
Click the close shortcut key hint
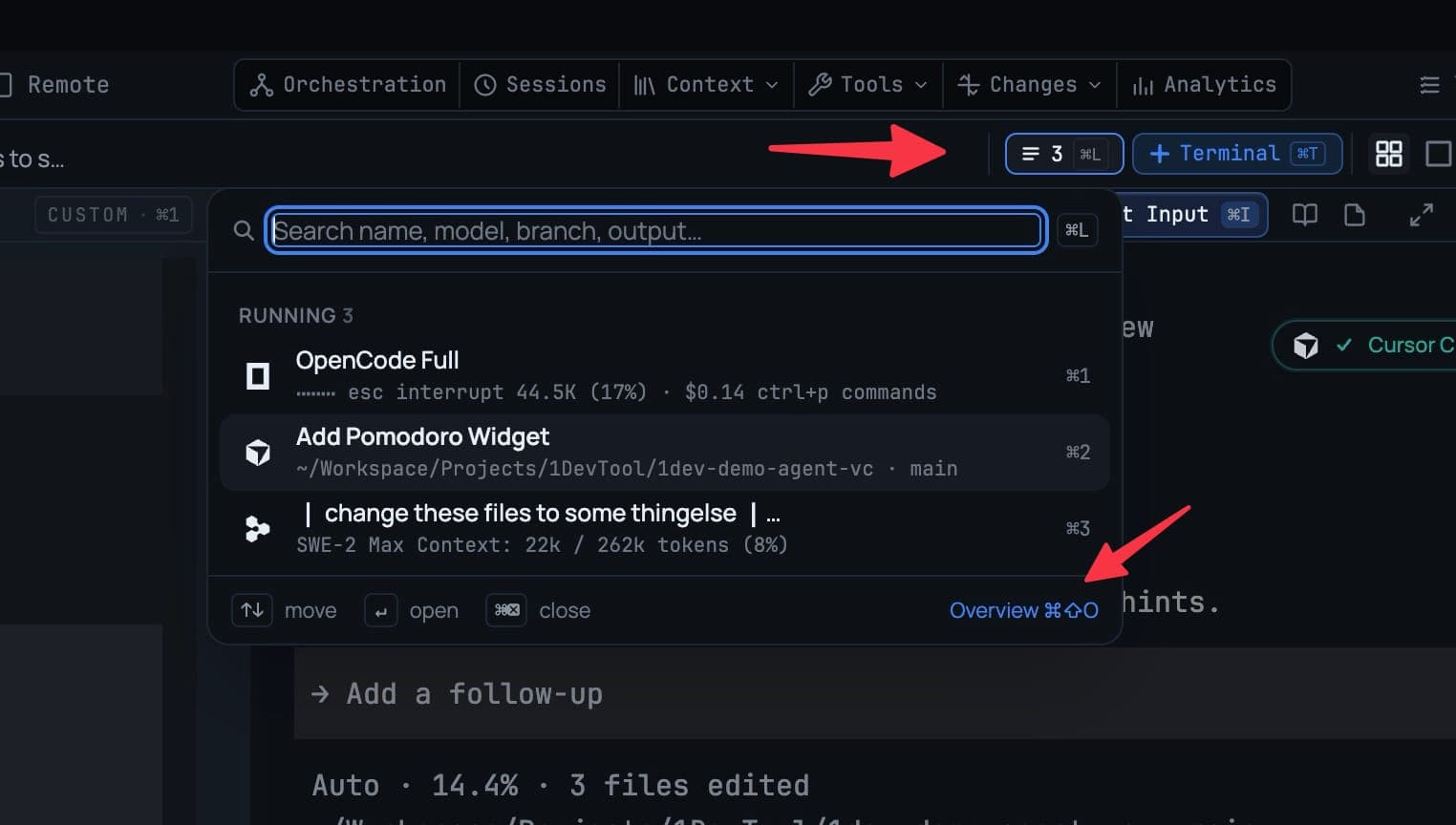[506, 610]
